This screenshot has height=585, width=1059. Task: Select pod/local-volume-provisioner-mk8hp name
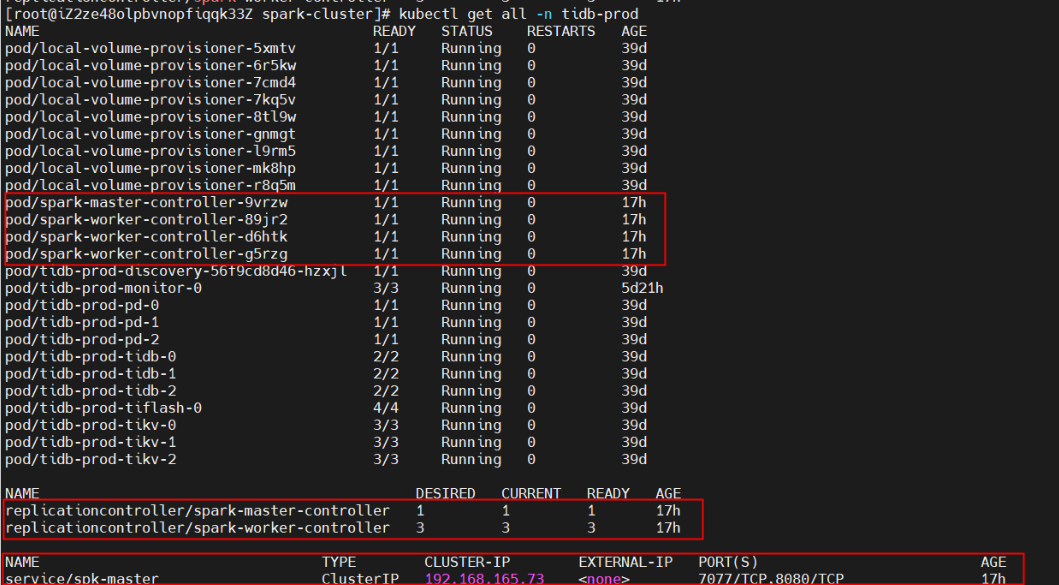(151, 168)
